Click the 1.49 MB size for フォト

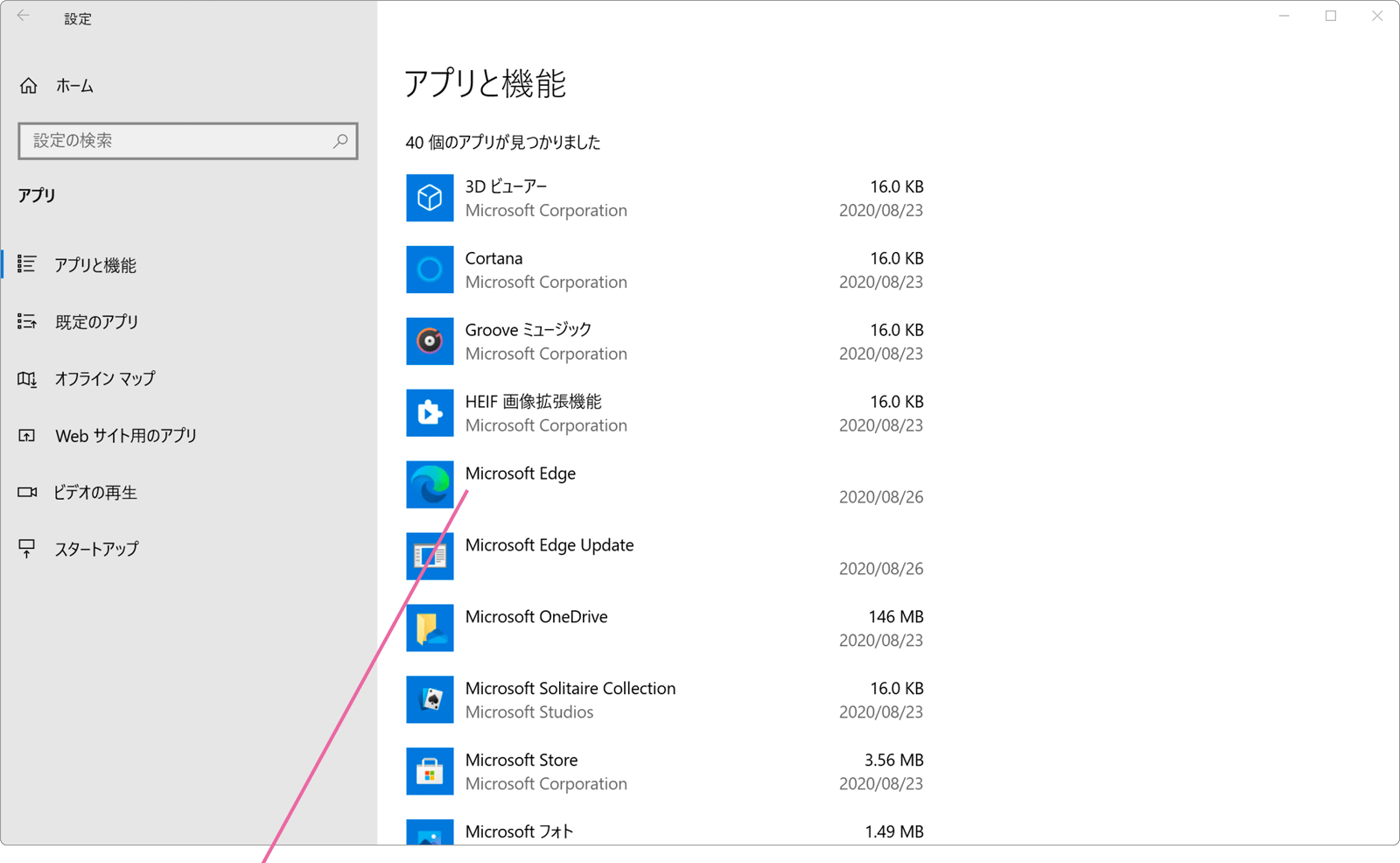894,832
